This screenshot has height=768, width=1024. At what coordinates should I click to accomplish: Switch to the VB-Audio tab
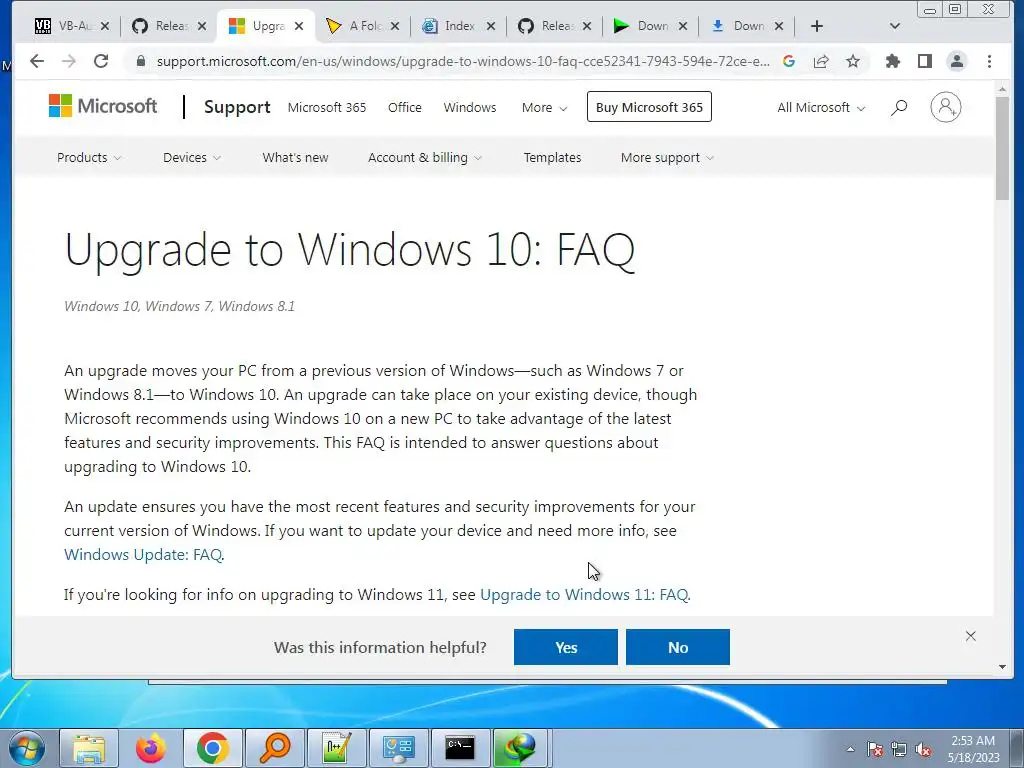(72, 26)
